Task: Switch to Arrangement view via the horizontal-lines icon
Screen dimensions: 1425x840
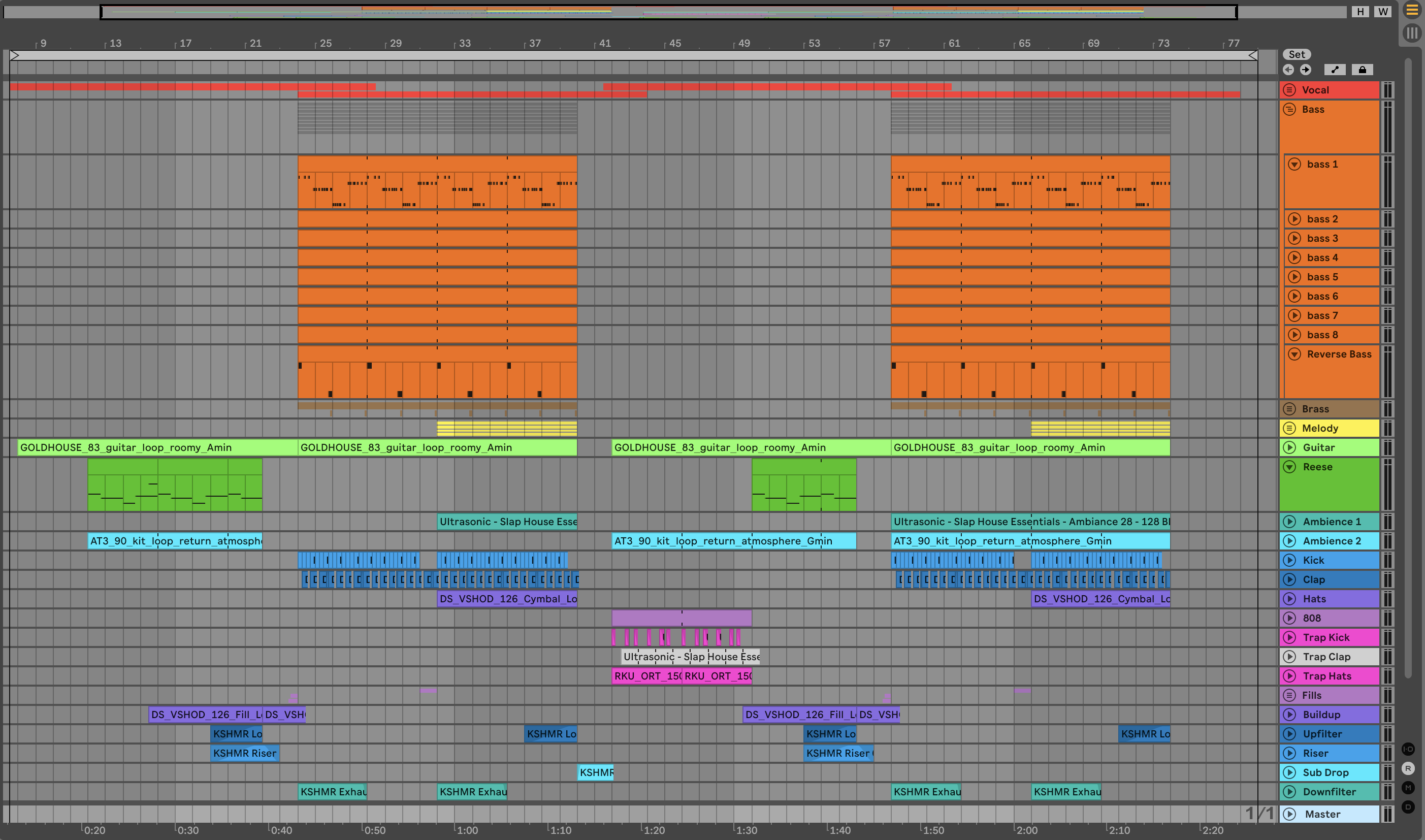Action: pyautogui.click(x=1412, y=10)
